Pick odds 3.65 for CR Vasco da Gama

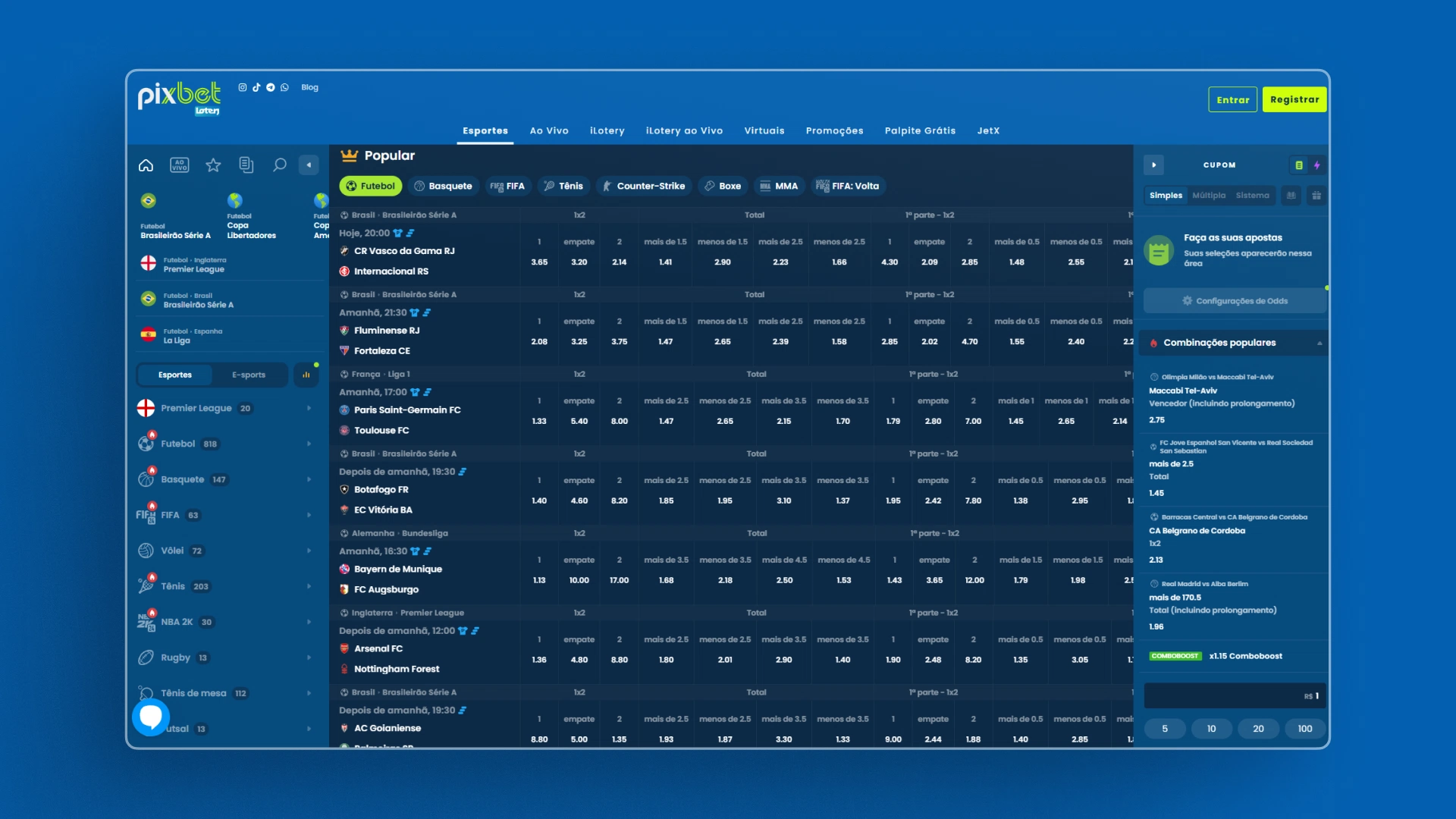click(539, 262)
